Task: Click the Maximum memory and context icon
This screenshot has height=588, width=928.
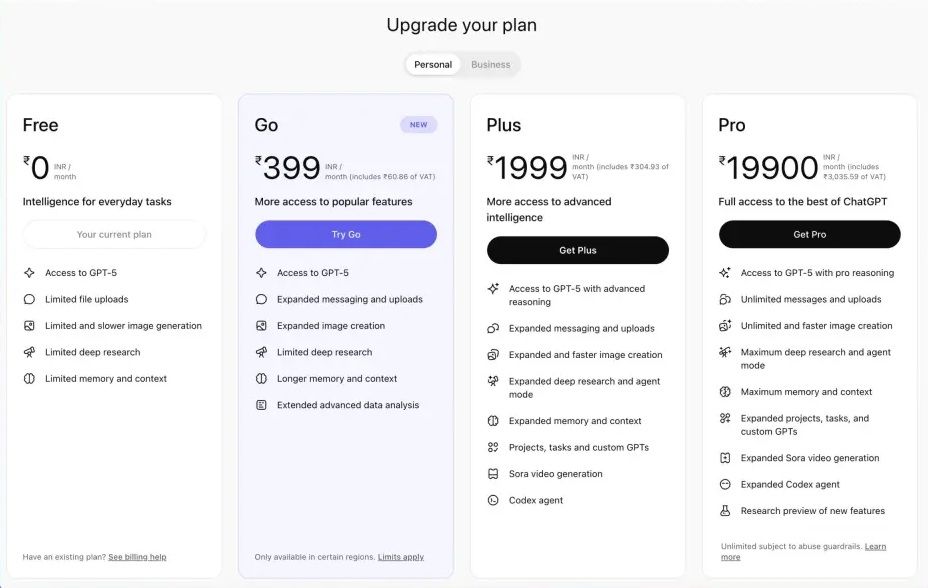Action: click(x=725, y=392)
